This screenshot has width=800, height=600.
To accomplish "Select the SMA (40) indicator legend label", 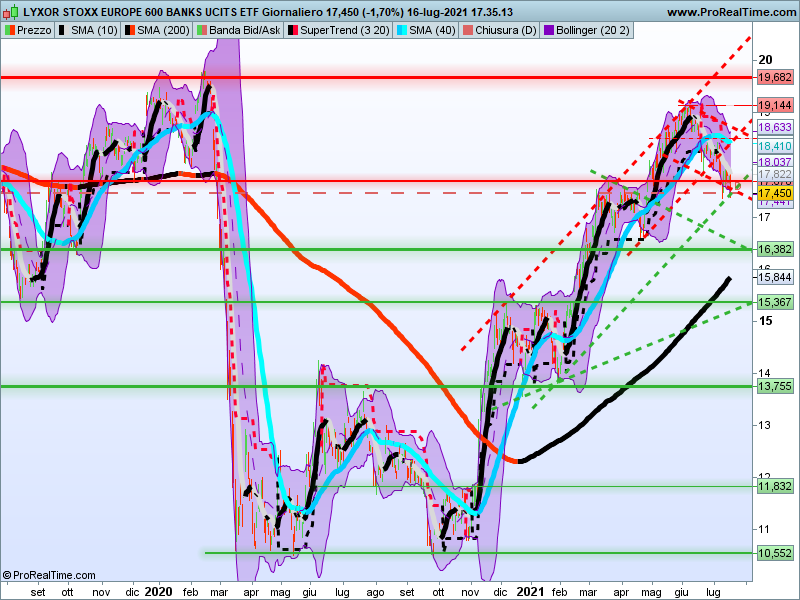I will point(432,31).
